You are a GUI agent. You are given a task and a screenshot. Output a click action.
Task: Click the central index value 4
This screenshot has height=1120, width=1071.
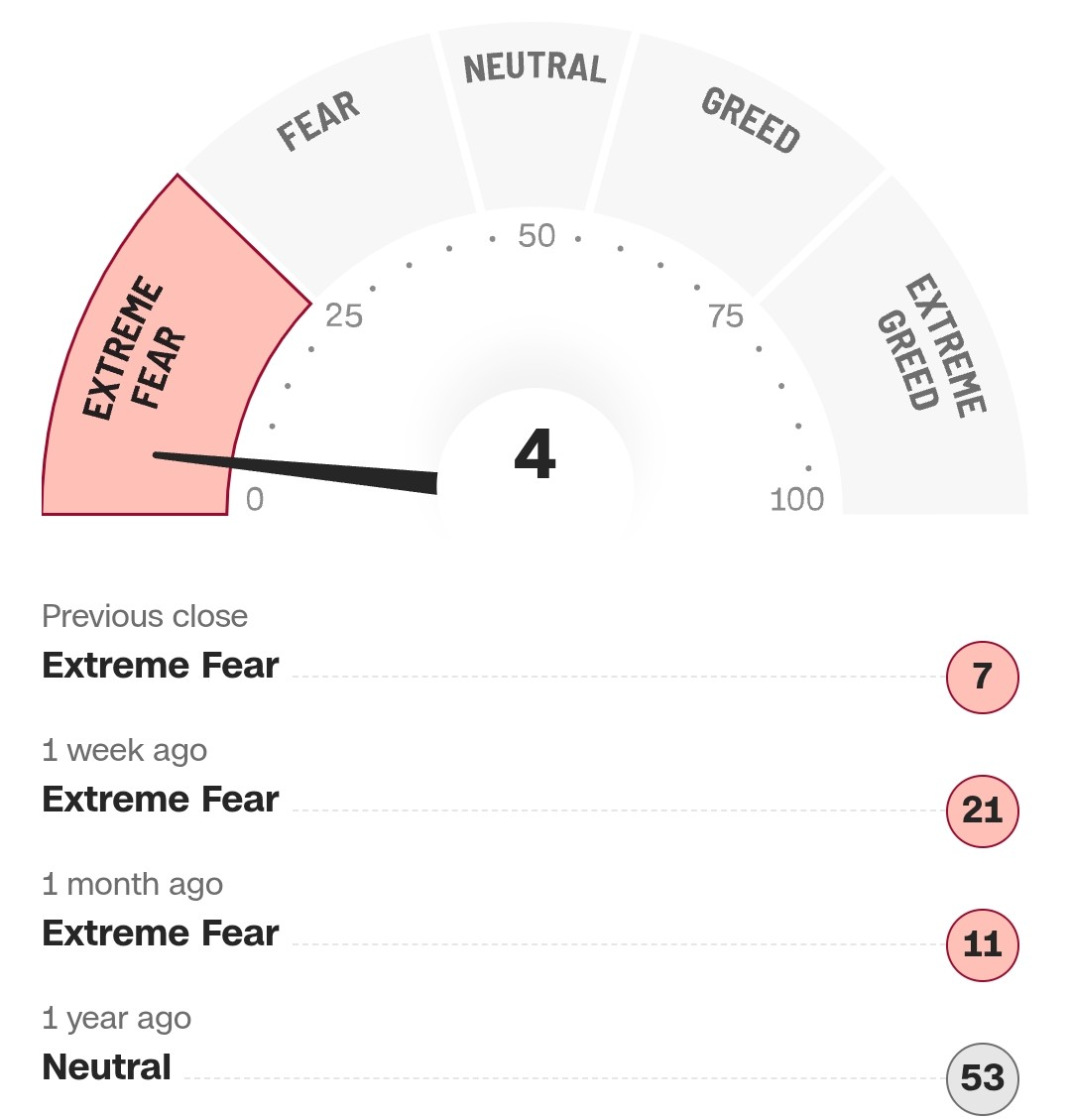[535, 454]
